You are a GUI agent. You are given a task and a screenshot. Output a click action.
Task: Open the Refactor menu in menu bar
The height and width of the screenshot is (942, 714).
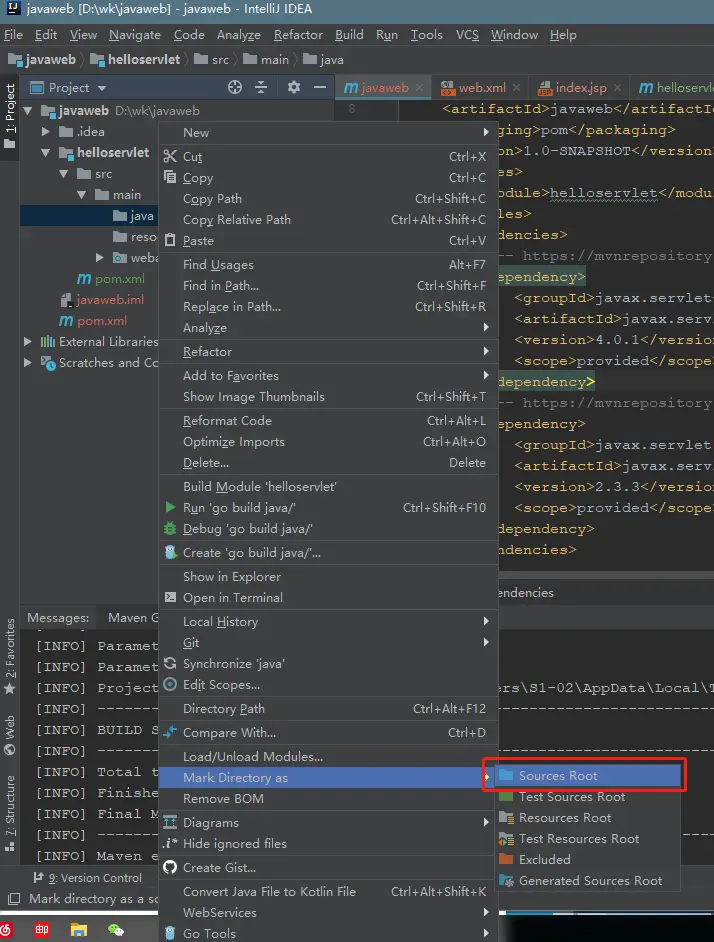pos(298,35)
